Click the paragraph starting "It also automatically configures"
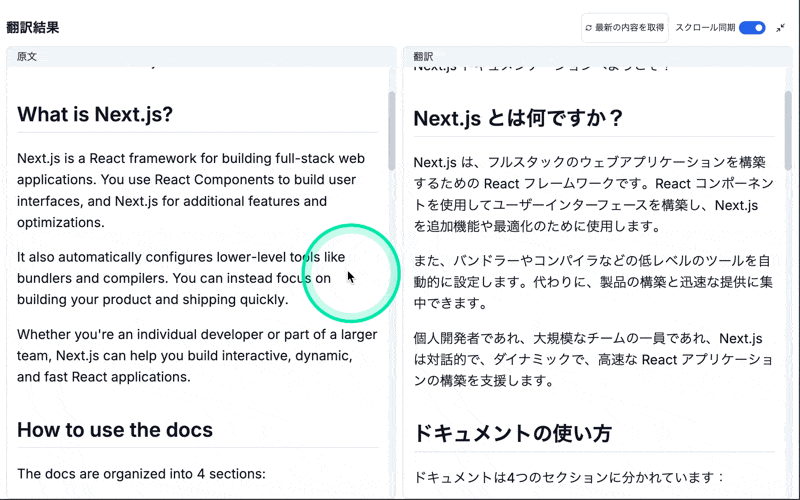 181,278
